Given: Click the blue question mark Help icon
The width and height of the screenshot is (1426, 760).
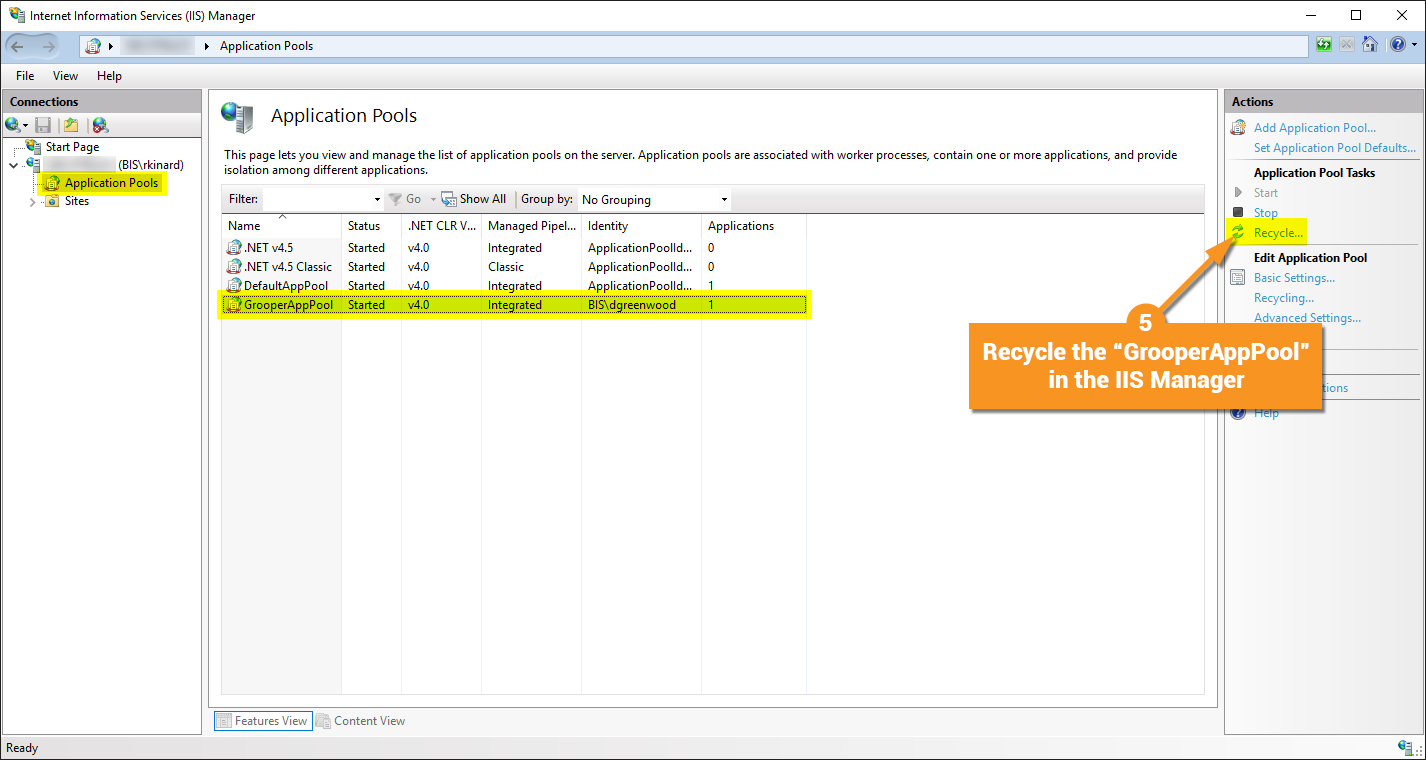Looking at the screenshot, I should 1396,45.
